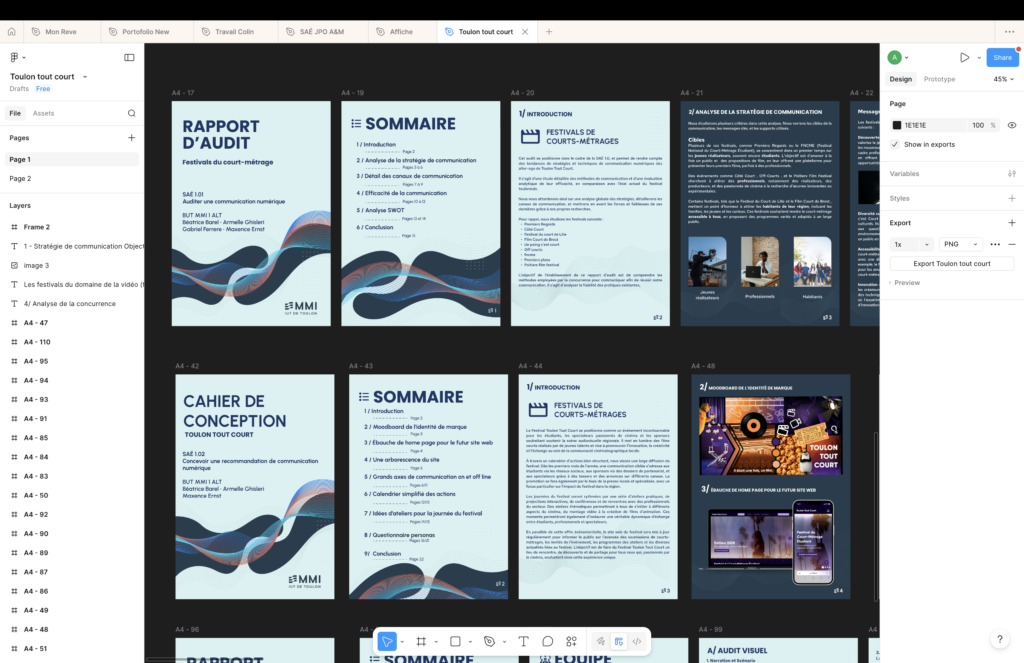Switch to the SAÉ JPO A&M tab
1024x663 pixels.
tap(321, 31)
